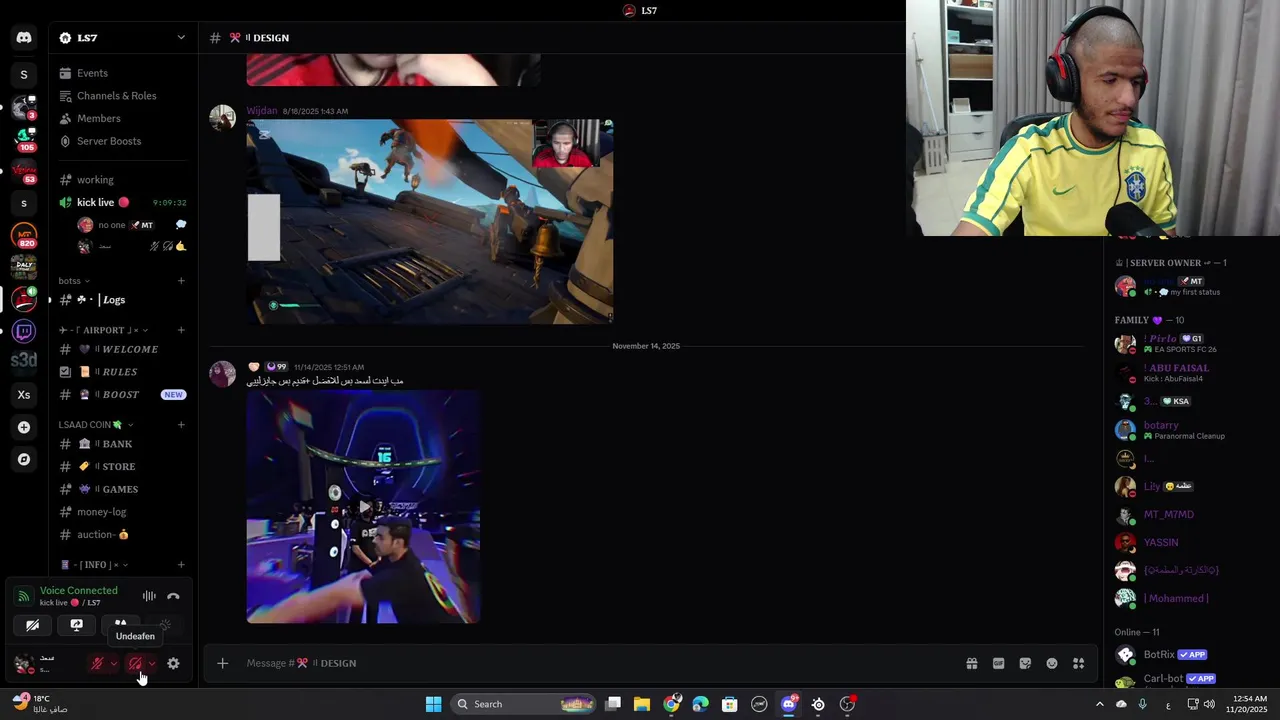The image size is (1280, 720).
Task: Disconnect from the voice channel
Action: click(173, 596)
